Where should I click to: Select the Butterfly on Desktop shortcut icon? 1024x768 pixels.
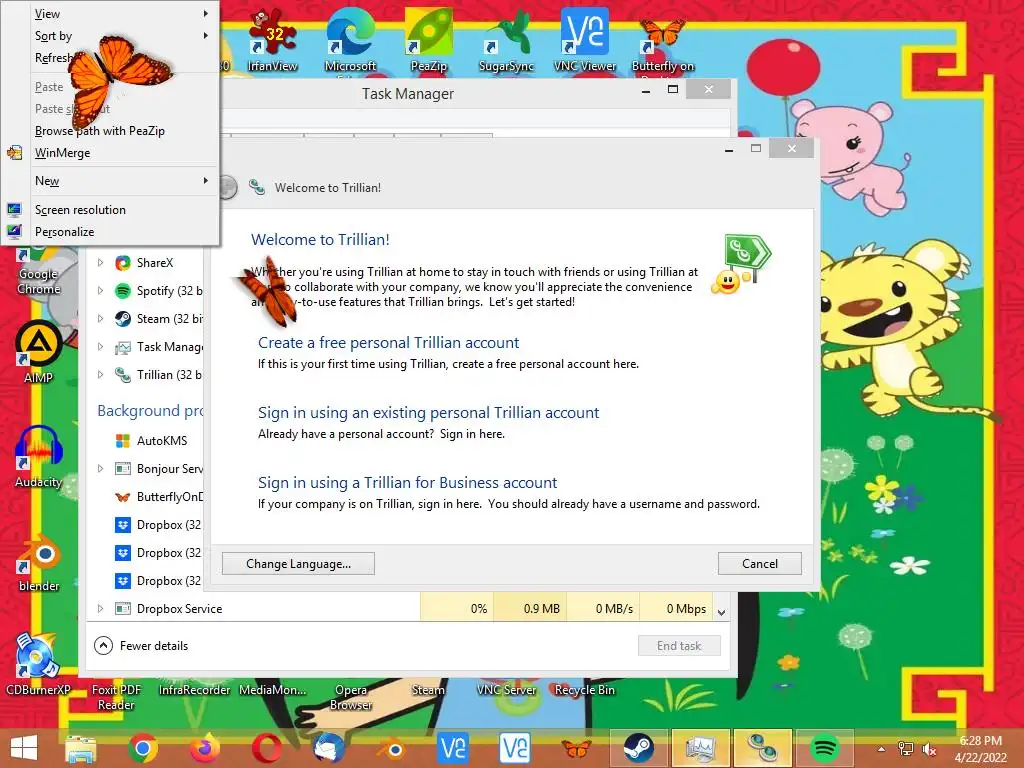[663, 33]
